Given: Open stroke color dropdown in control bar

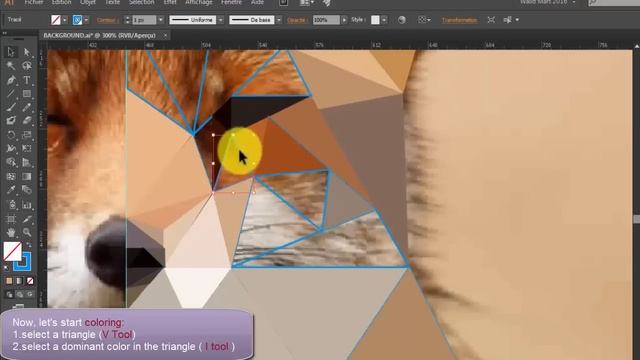Looking at the screenshot, I should (x=86, y=20).
